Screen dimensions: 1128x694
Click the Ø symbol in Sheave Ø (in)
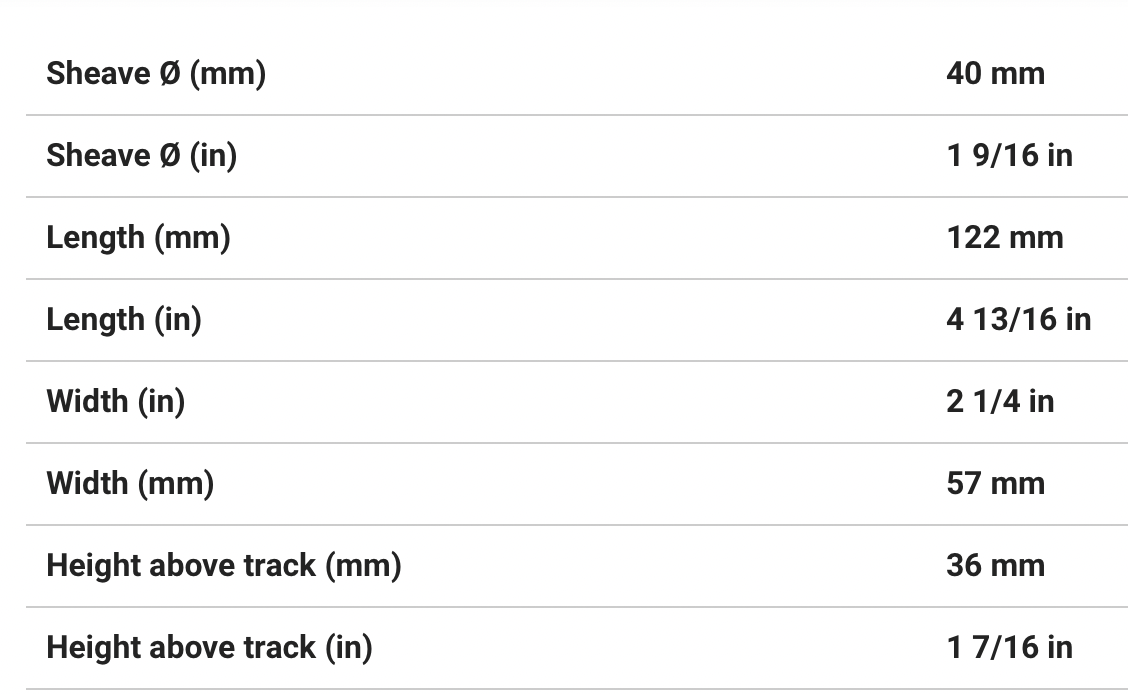169,156
